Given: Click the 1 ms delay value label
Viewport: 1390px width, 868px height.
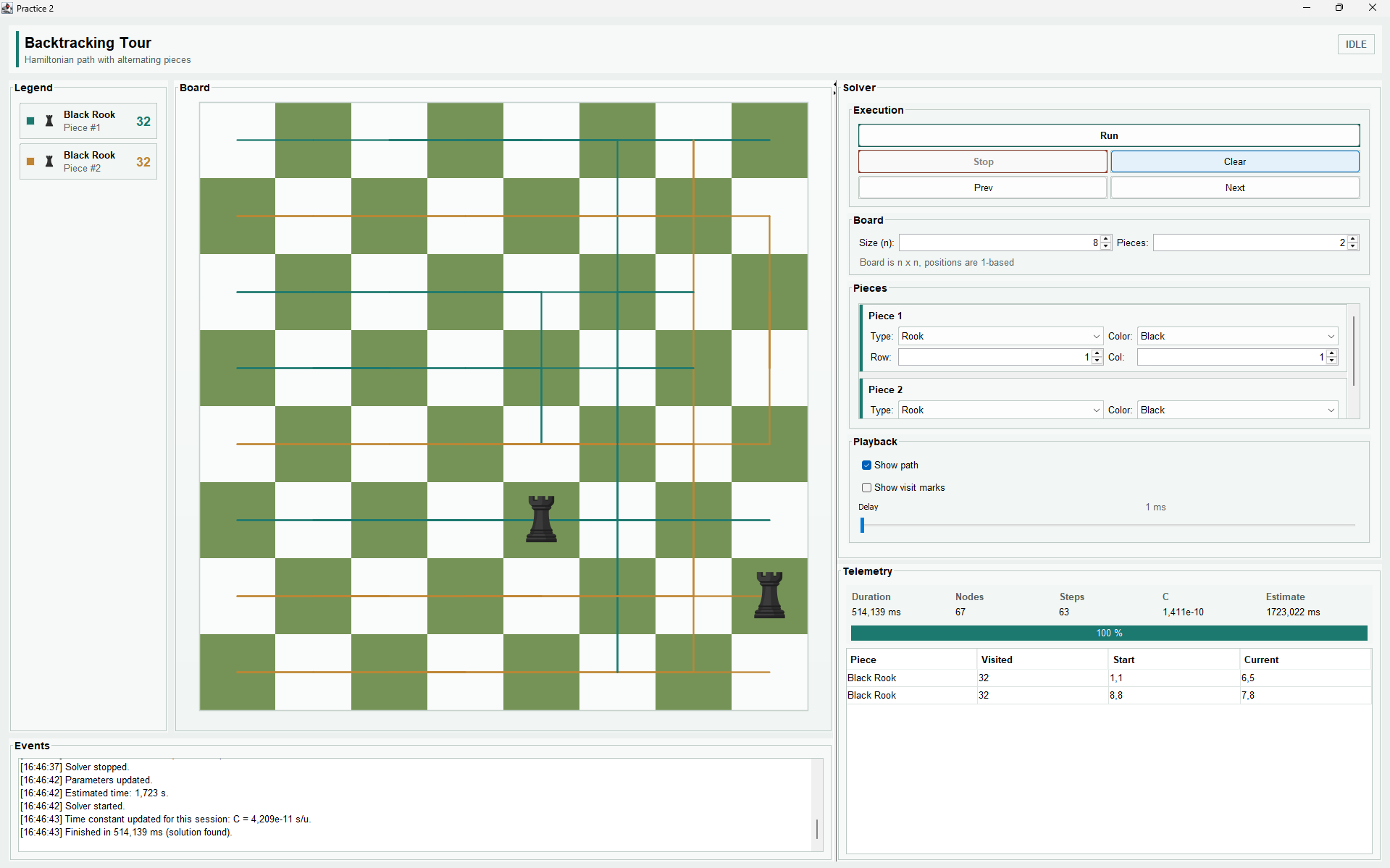Looking at the screenshot, I should pos(1155,507).
